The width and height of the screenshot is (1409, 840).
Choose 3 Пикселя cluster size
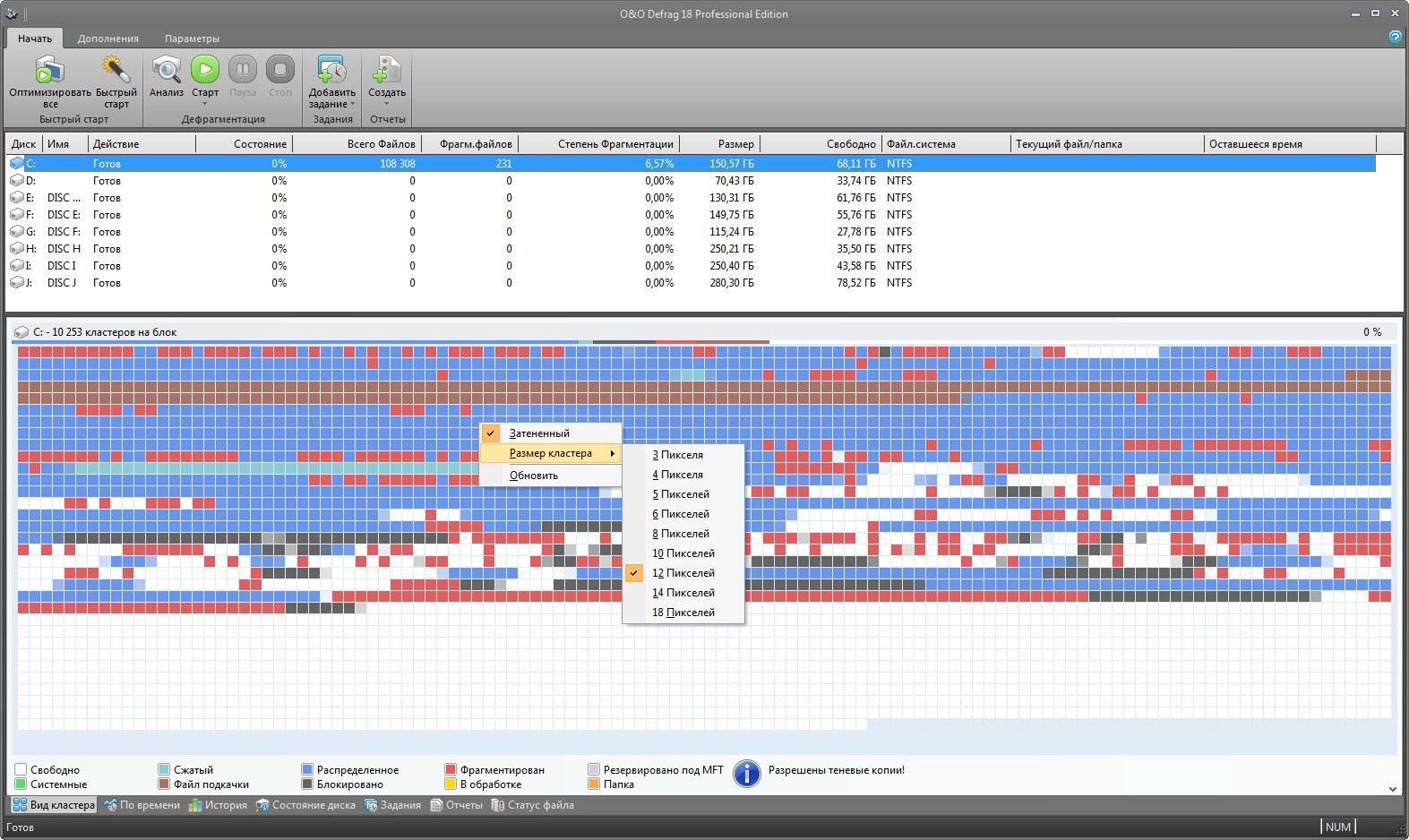683,455
